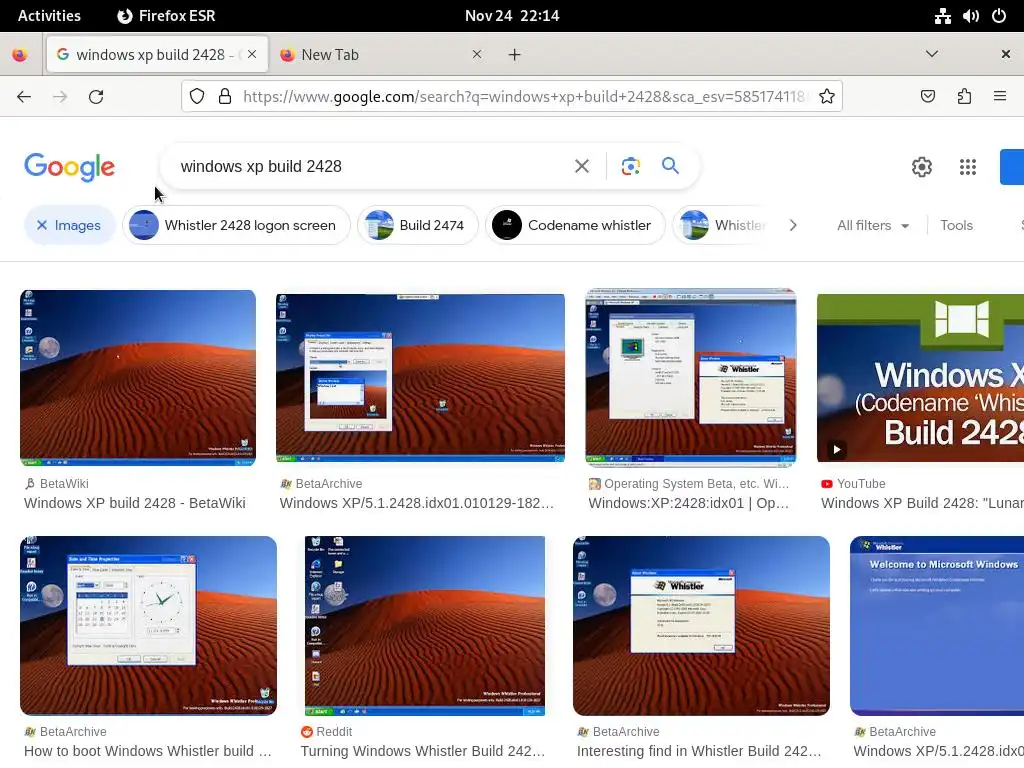1024x768 pixels.
Task: Open Windows XP build 2428 - BetaWiki link
Action: (135, 503)
